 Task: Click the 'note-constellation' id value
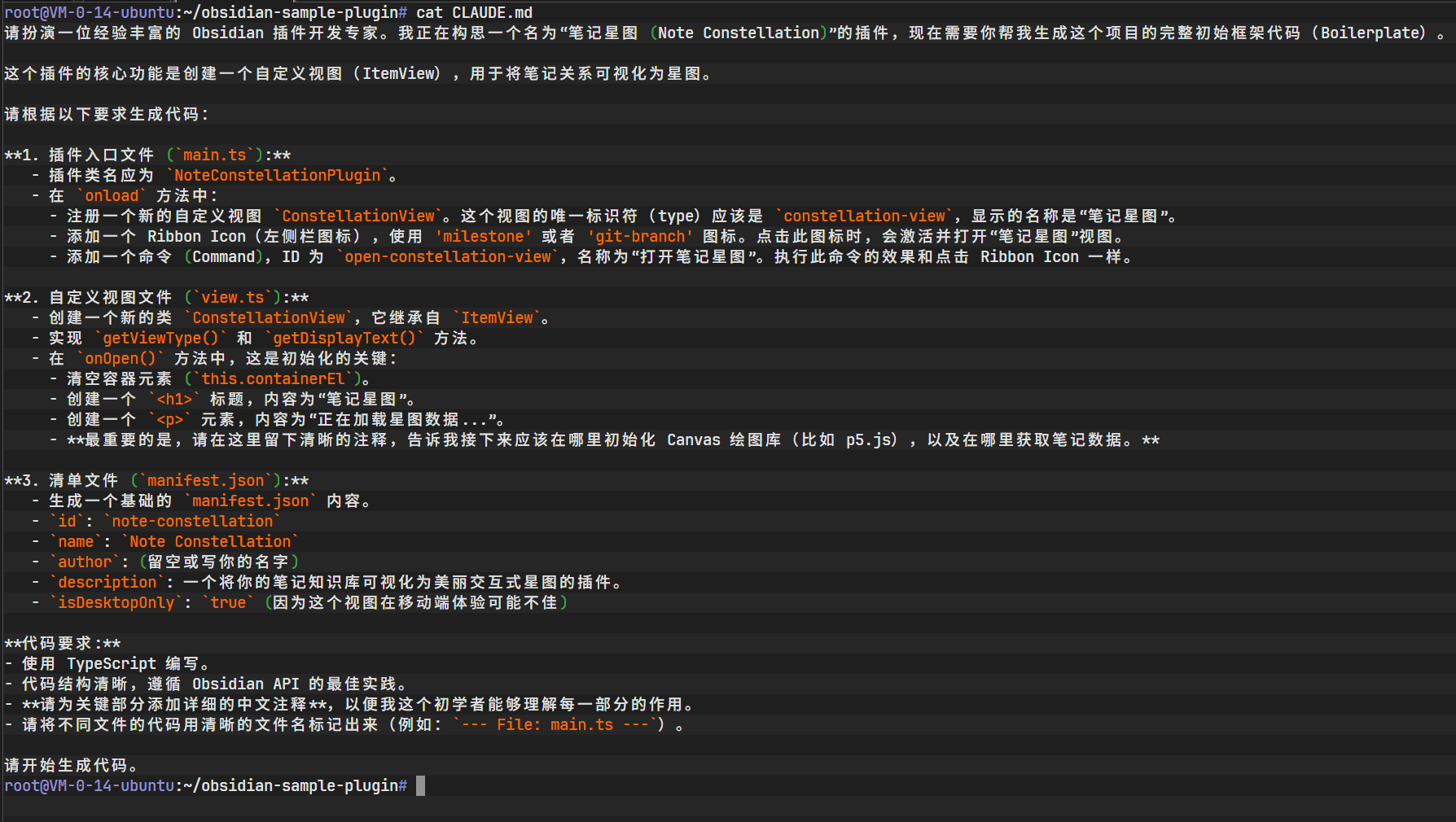pyautogui.click(x=192, y=521)
